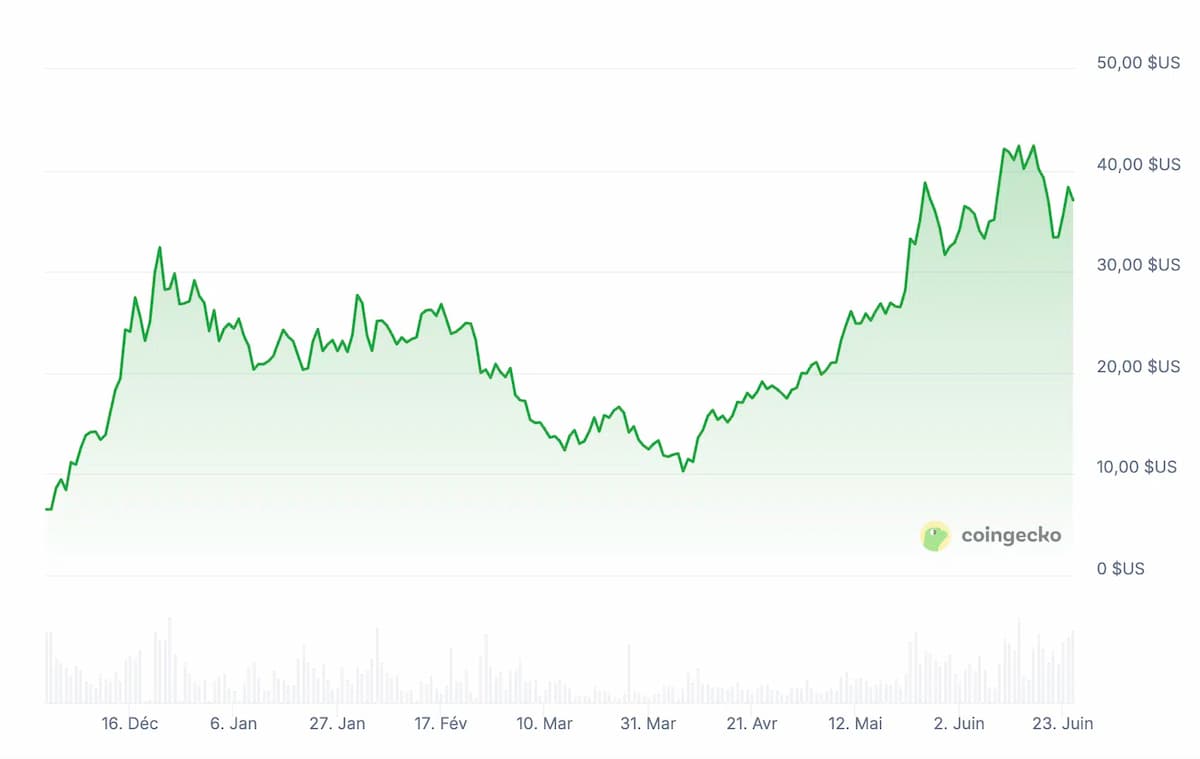Click the 50,00 $US price axis label
The height and width of the screenshot is (759, 1200).
click(x=1138, y=62)
